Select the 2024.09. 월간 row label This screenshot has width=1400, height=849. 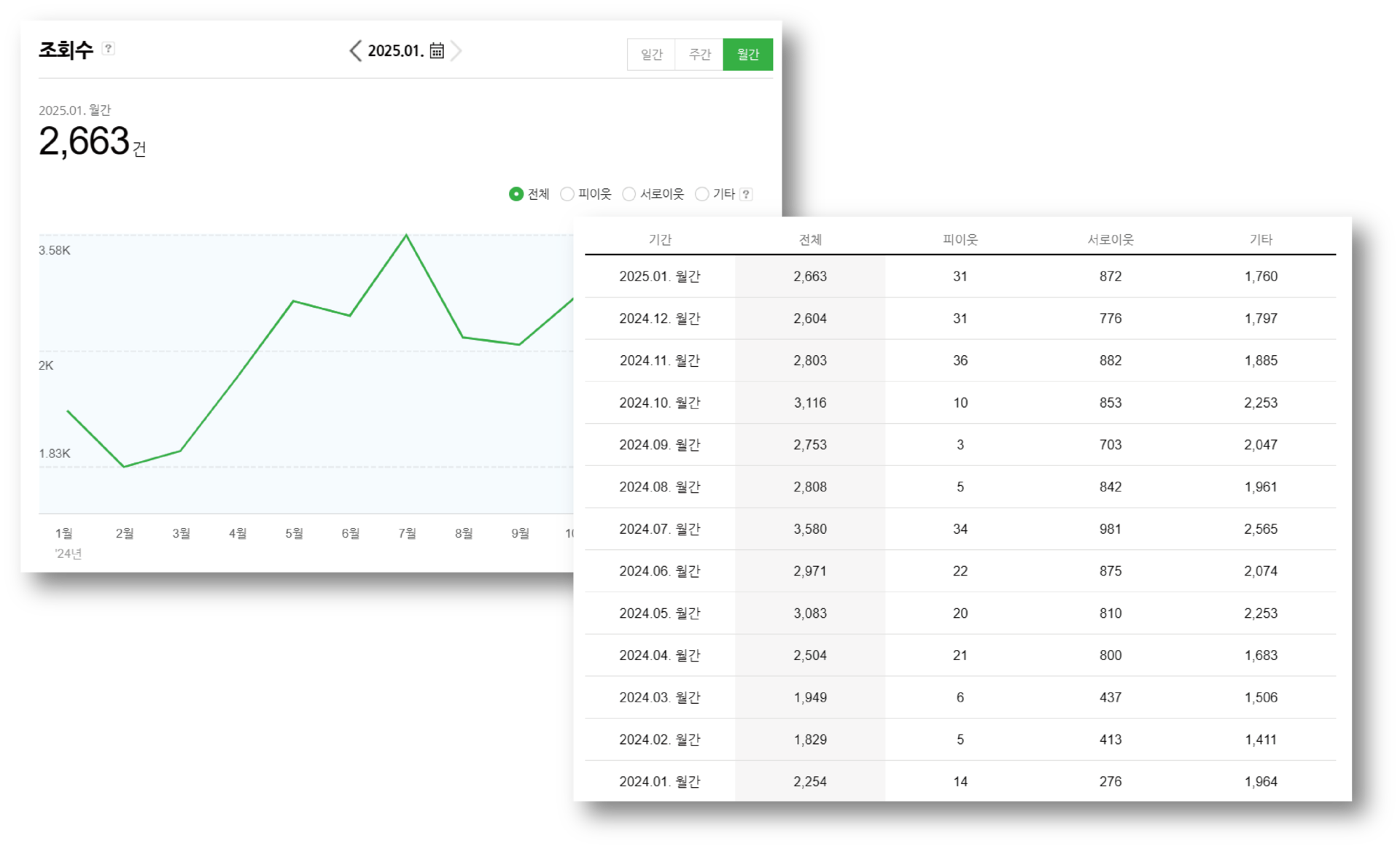pos(660,445)
